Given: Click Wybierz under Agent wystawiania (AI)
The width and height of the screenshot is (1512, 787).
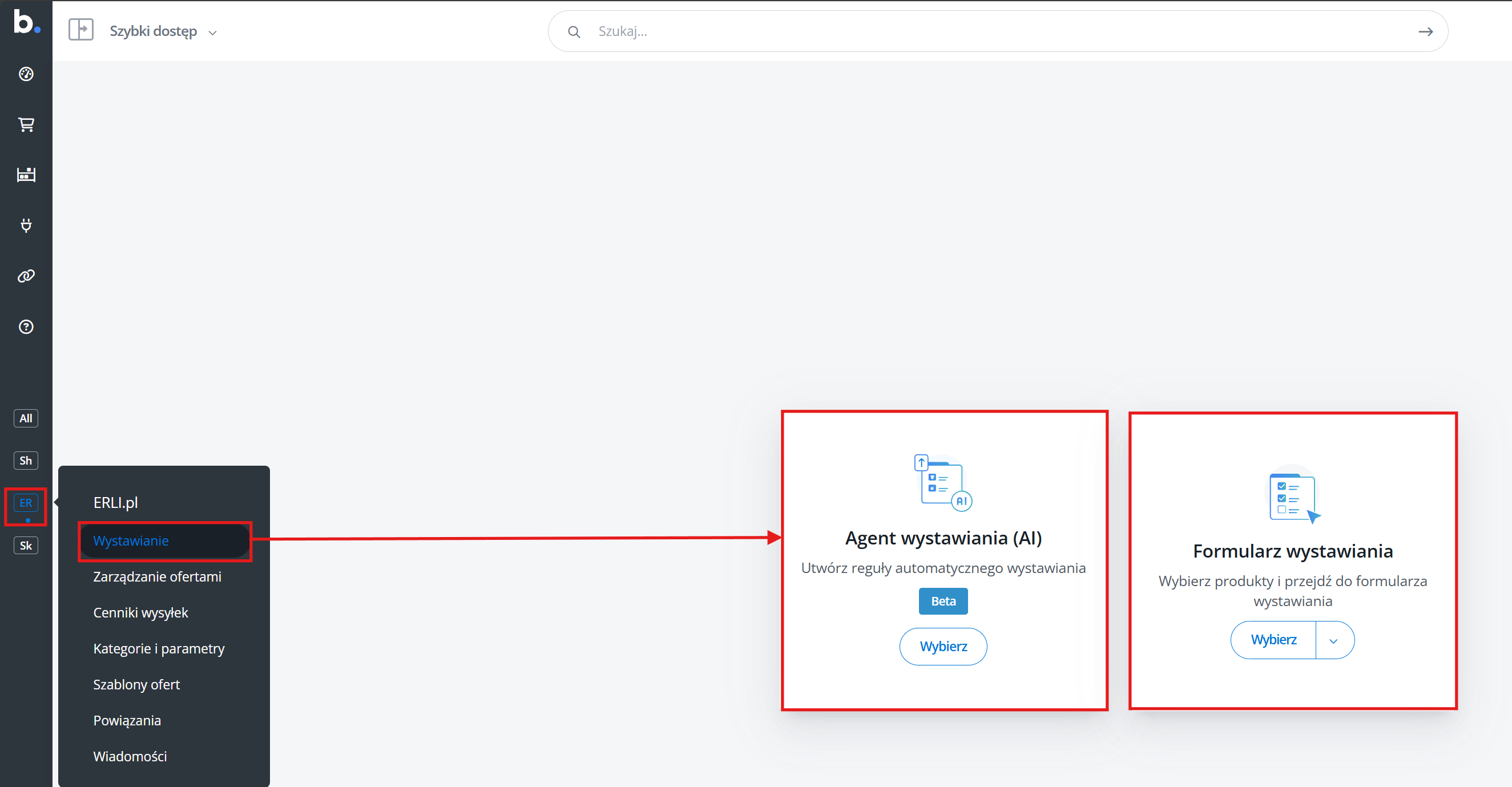Looking at the screenshot, I should pos(944,647).
